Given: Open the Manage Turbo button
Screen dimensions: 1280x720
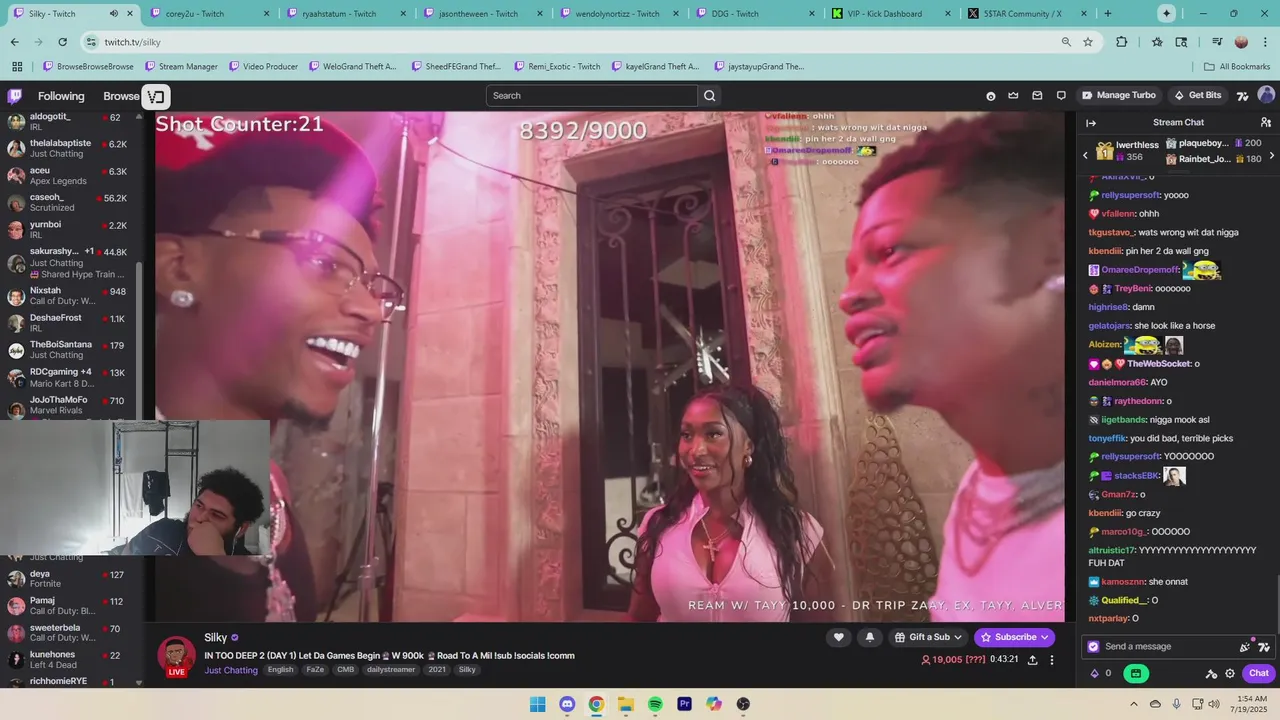Looking at the screenshot, I should [1119, 95].
